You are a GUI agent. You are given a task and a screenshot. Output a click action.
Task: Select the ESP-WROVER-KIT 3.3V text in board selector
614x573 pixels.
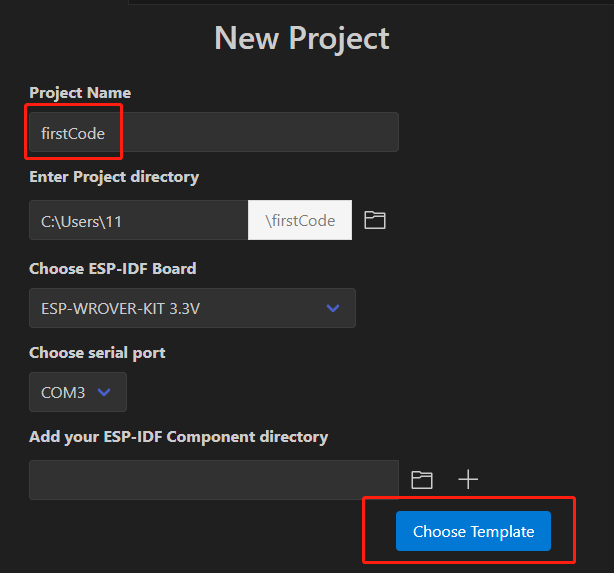point(121,308)
